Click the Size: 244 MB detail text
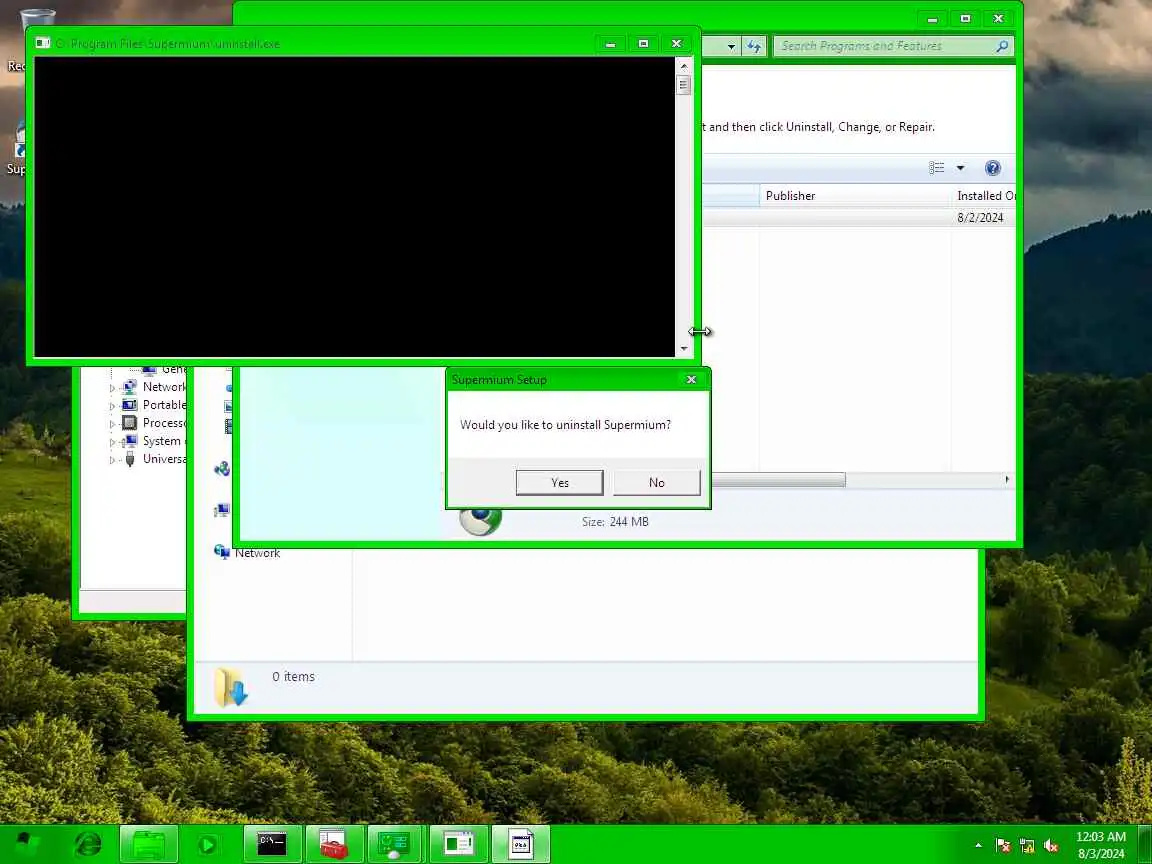 pyautogui.click(x=615, y=522)
